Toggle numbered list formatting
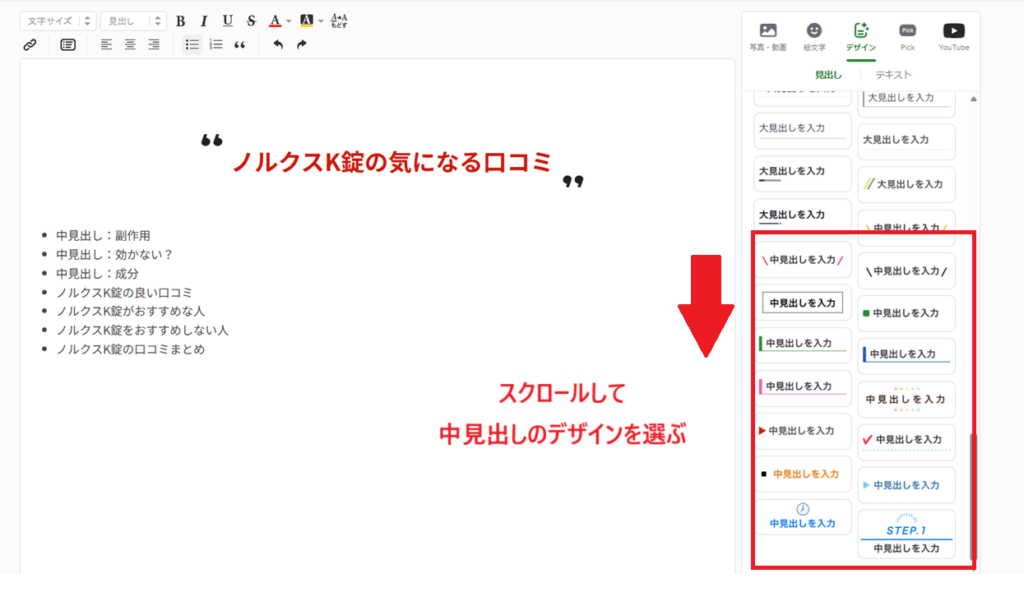The image size is (1024, 592). [216, 45]
